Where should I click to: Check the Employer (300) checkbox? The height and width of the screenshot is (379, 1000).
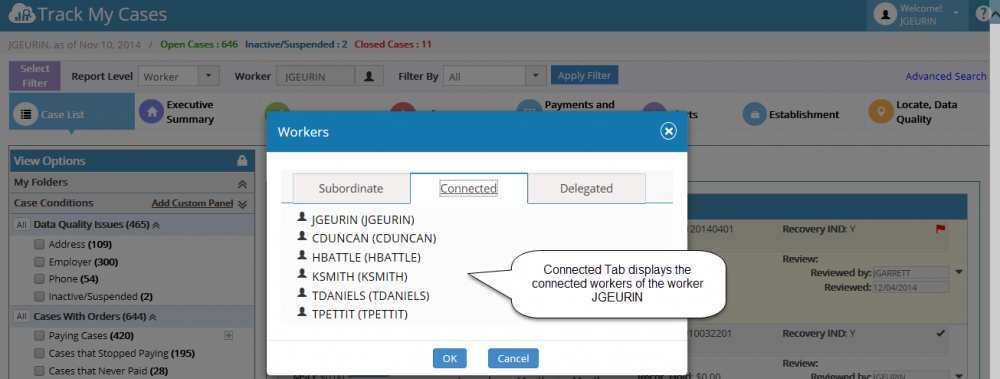pyautogui.click(x=39, y=262)
